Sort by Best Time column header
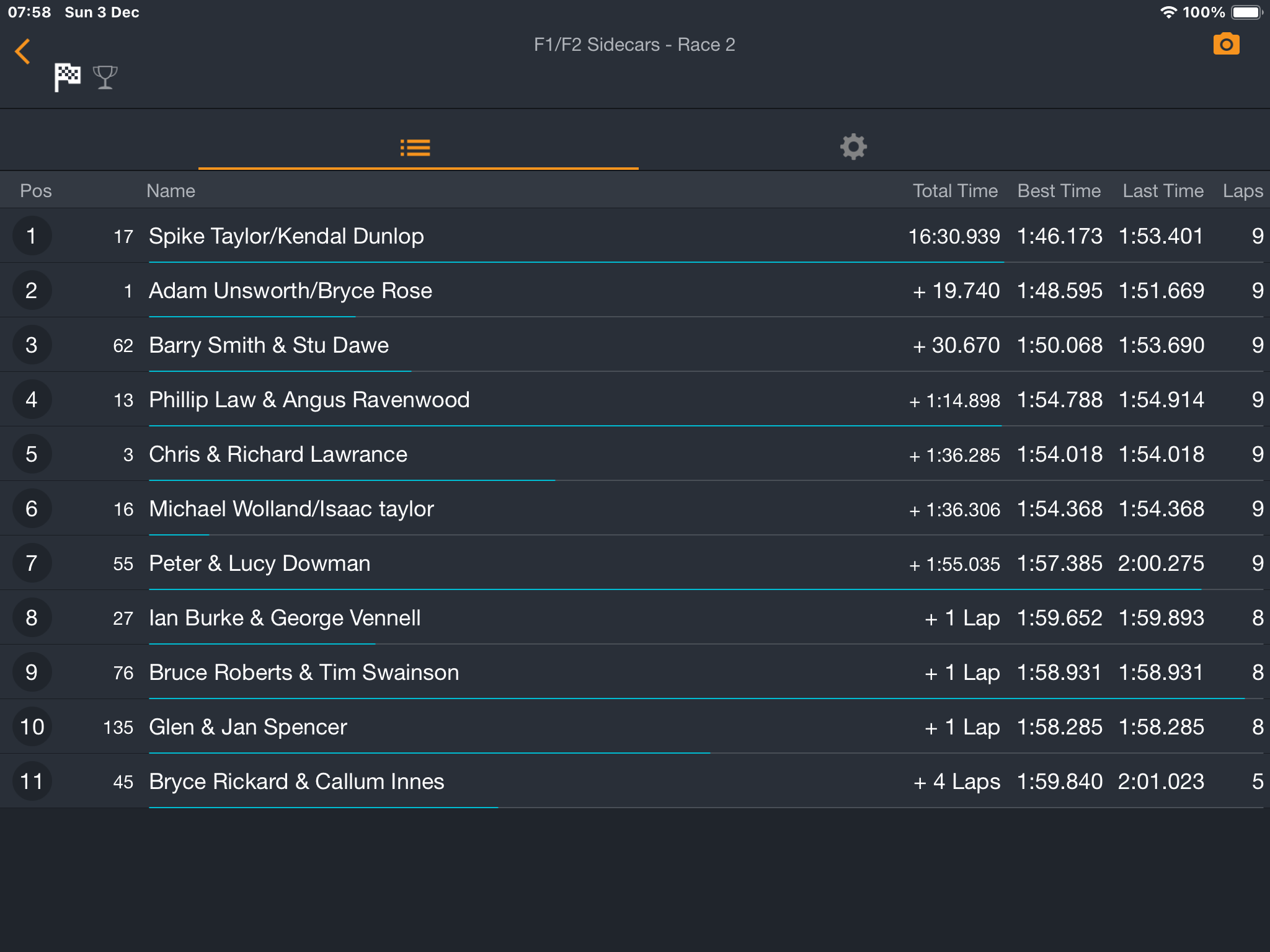 (x=1059, y=191)
